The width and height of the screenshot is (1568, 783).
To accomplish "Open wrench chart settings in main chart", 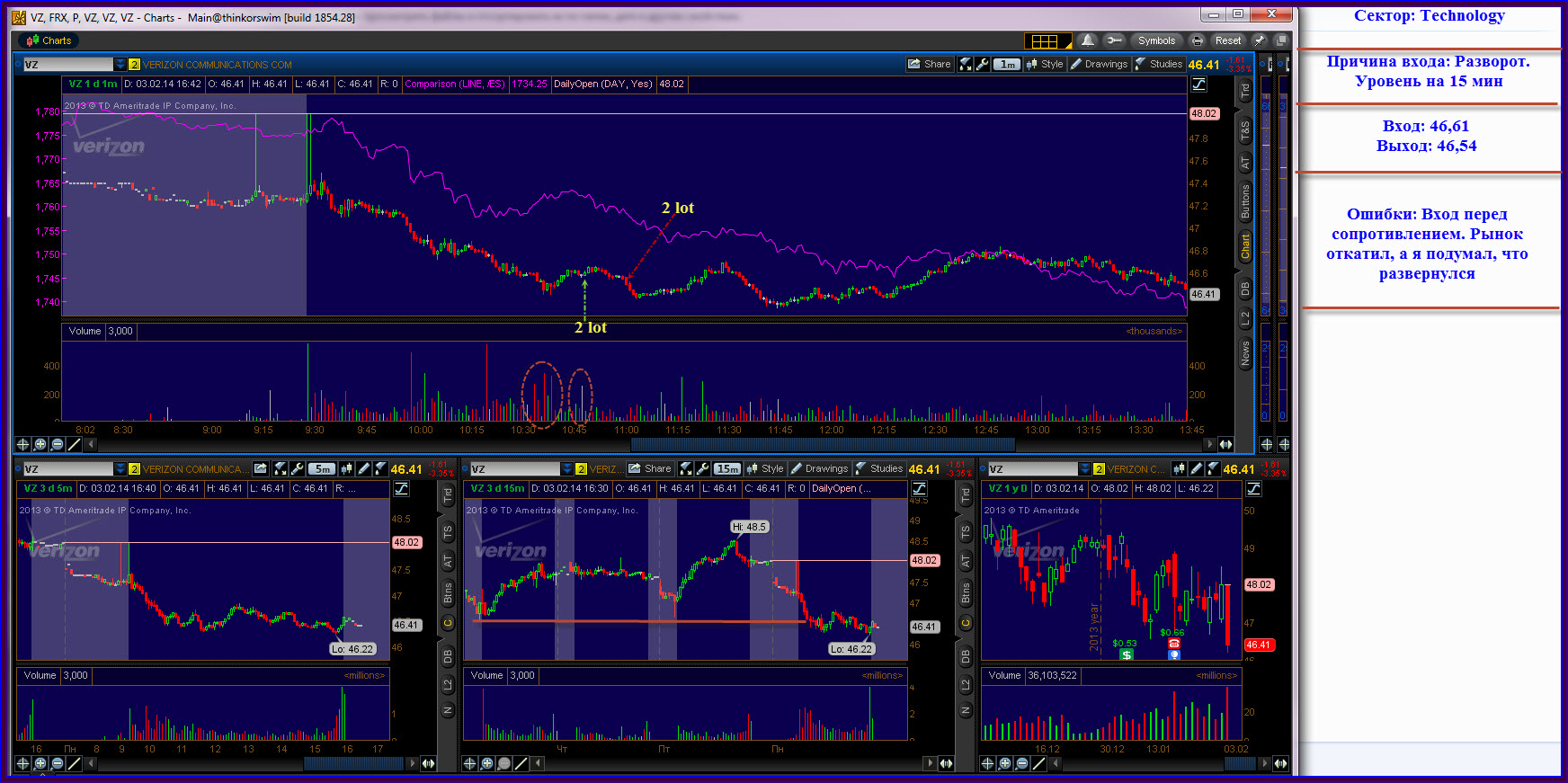I will coord(982,64).
